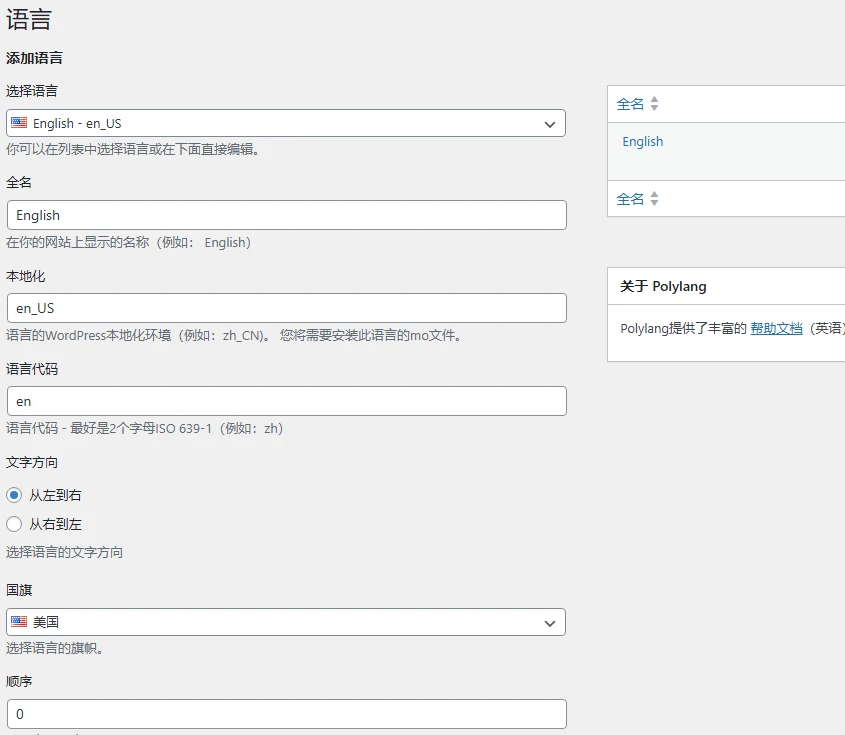Click inside the 顺序 order field
The width and height of the screenshot is (845, 735).
(x=287, y=713)
